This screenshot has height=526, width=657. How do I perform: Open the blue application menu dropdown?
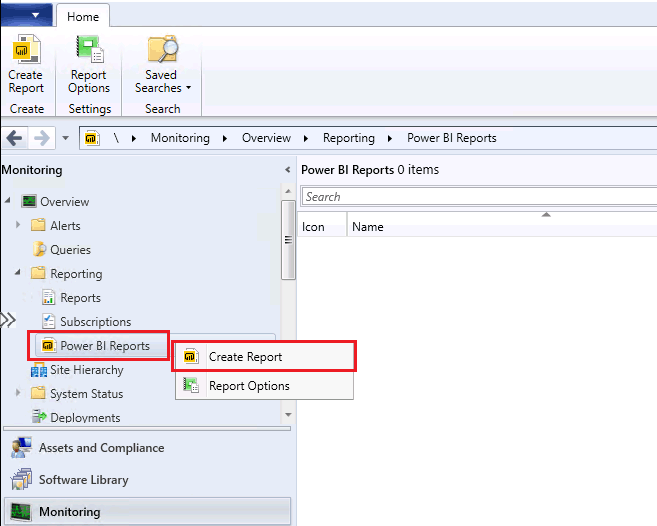[27, 14]
